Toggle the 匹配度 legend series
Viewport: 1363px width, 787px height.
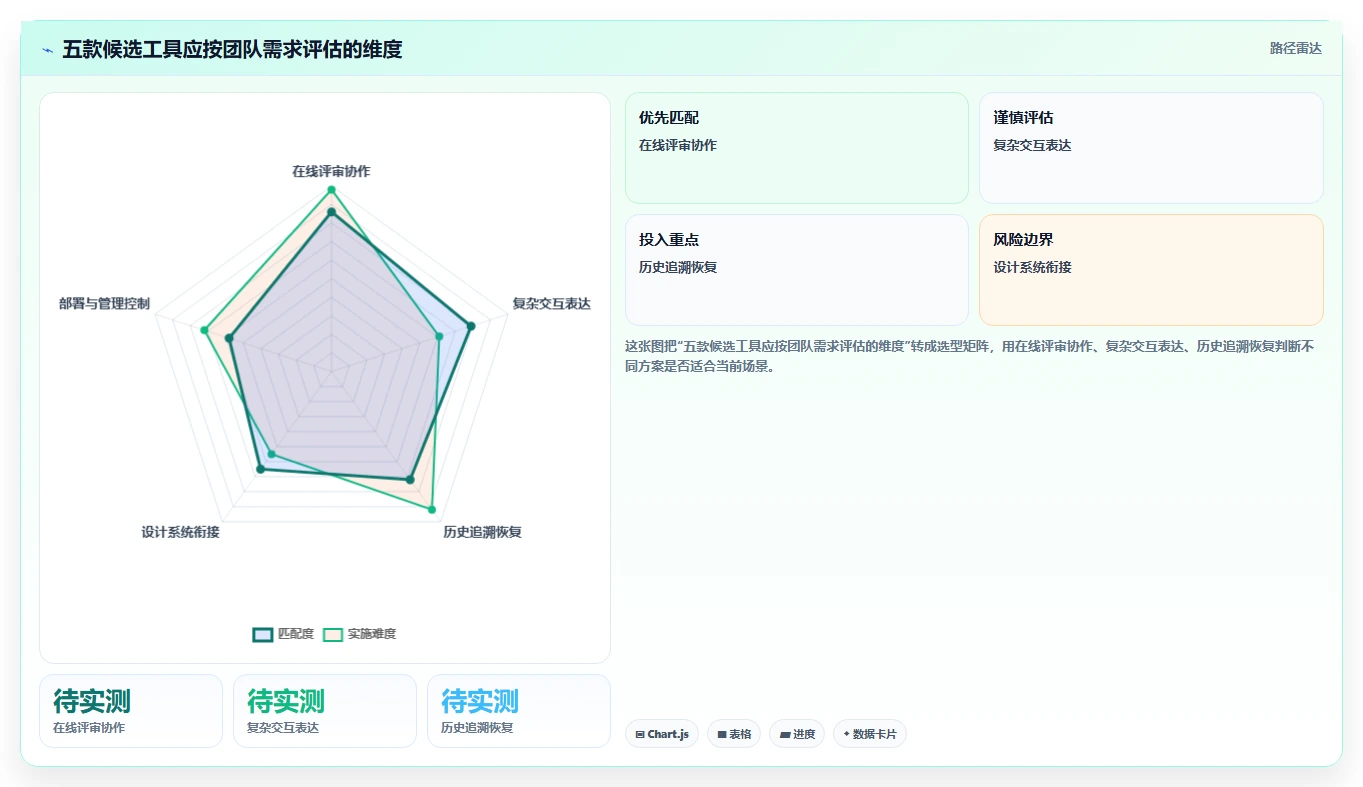click(x=283, y=634)
